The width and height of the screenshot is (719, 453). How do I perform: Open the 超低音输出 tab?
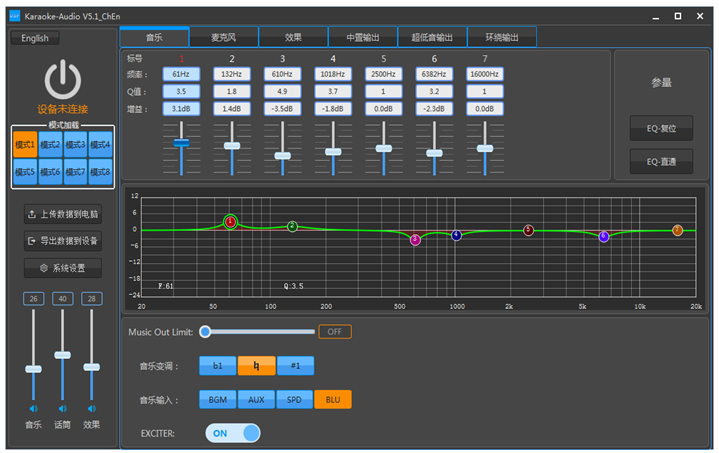[432, 37]
